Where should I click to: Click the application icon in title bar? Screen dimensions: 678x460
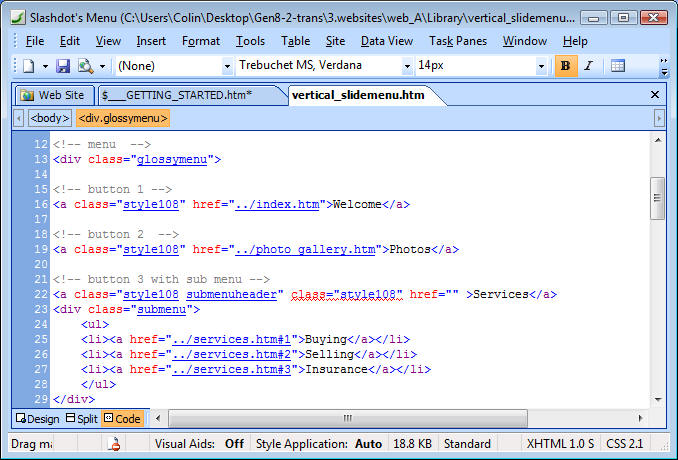(18, 18)
